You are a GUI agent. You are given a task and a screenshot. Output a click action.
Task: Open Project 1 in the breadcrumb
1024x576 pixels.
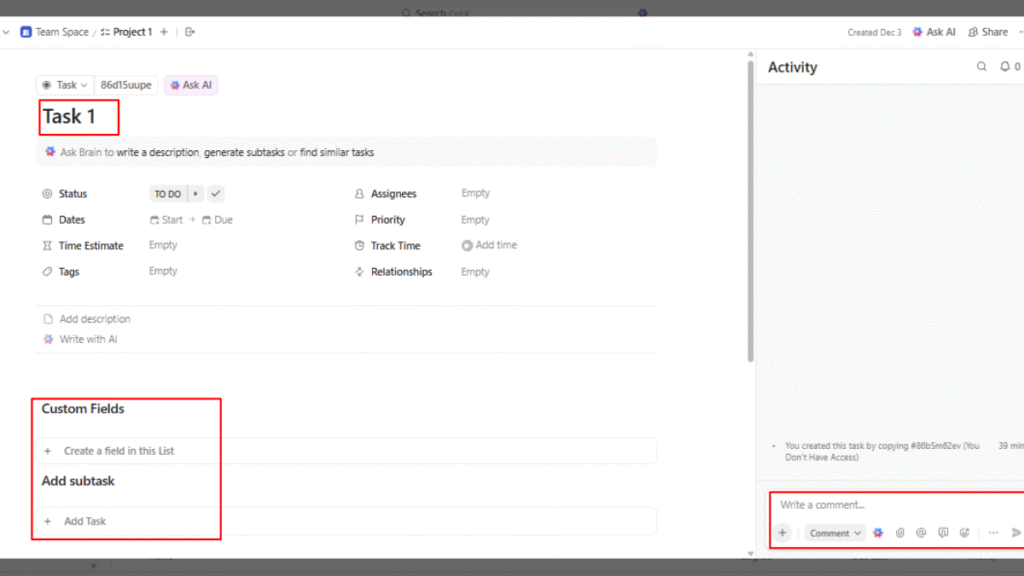(132, 32)
